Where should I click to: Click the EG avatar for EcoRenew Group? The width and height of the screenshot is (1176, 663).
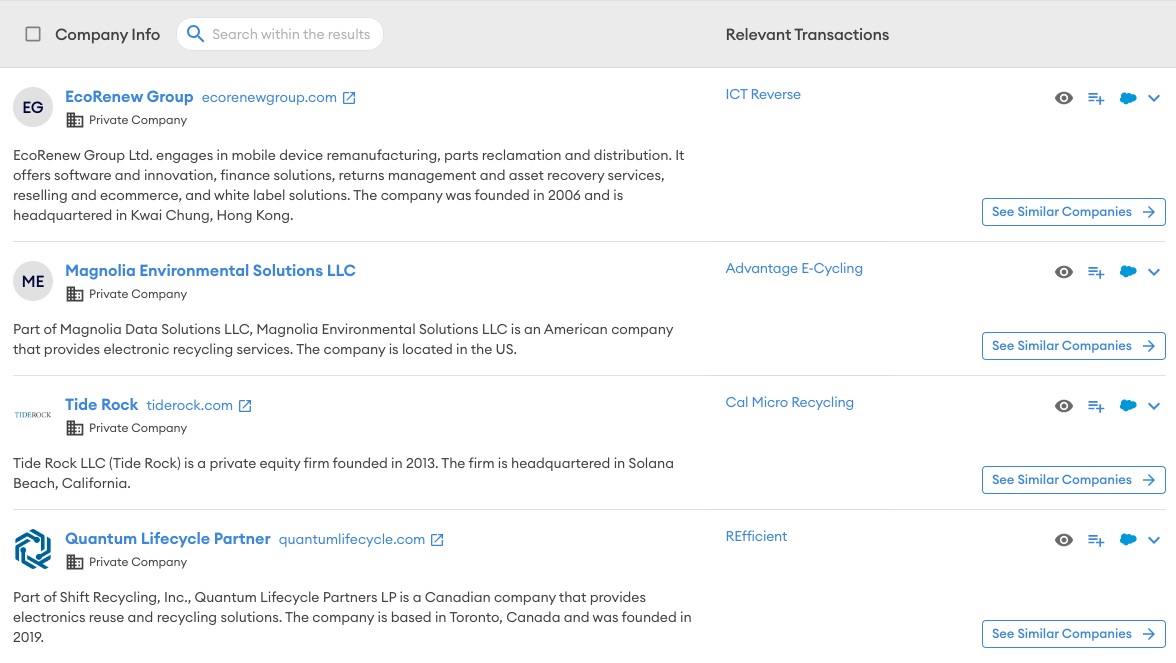coord(33,107)
